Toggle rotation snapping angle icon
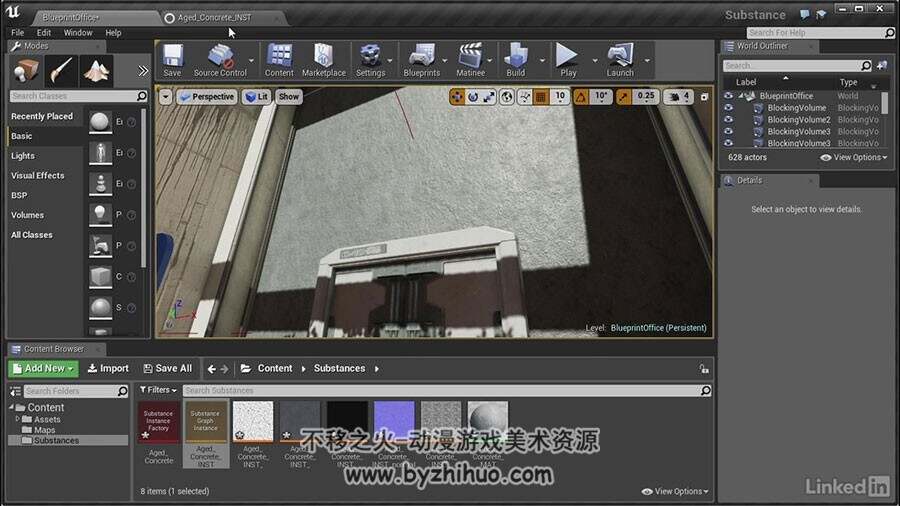Screen dimensions: 900x506 581,97
